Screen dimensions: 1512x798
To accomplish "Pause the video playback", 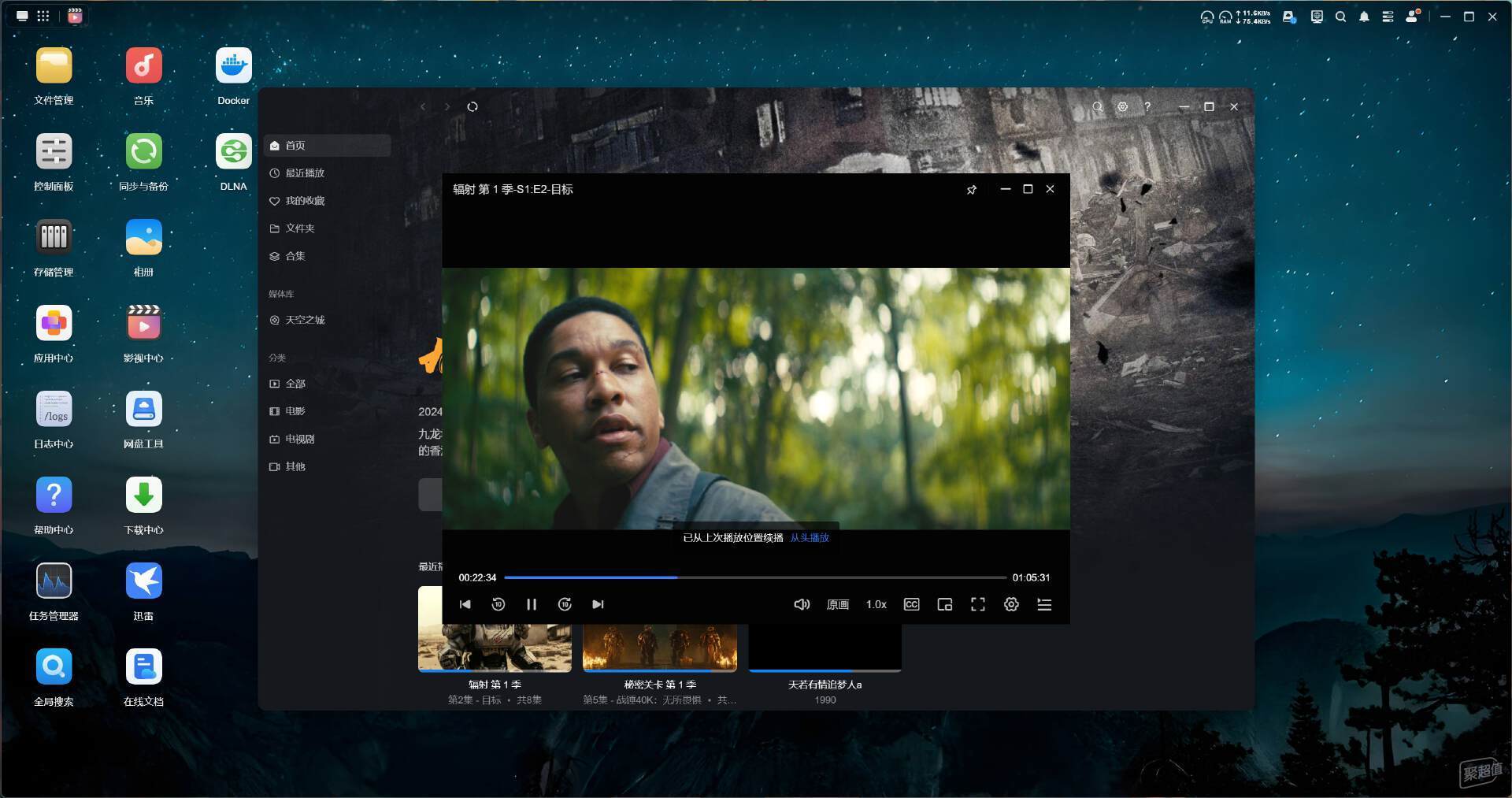I will (x=532, y=604).
